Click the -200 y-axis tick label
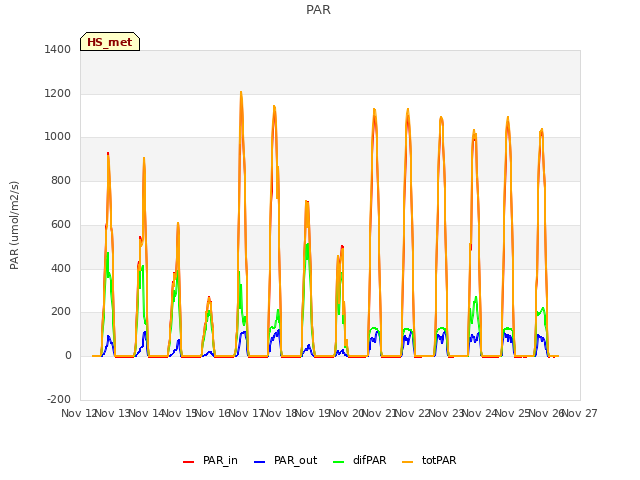This screenshot has width=640, height=480. pos(59,399)
